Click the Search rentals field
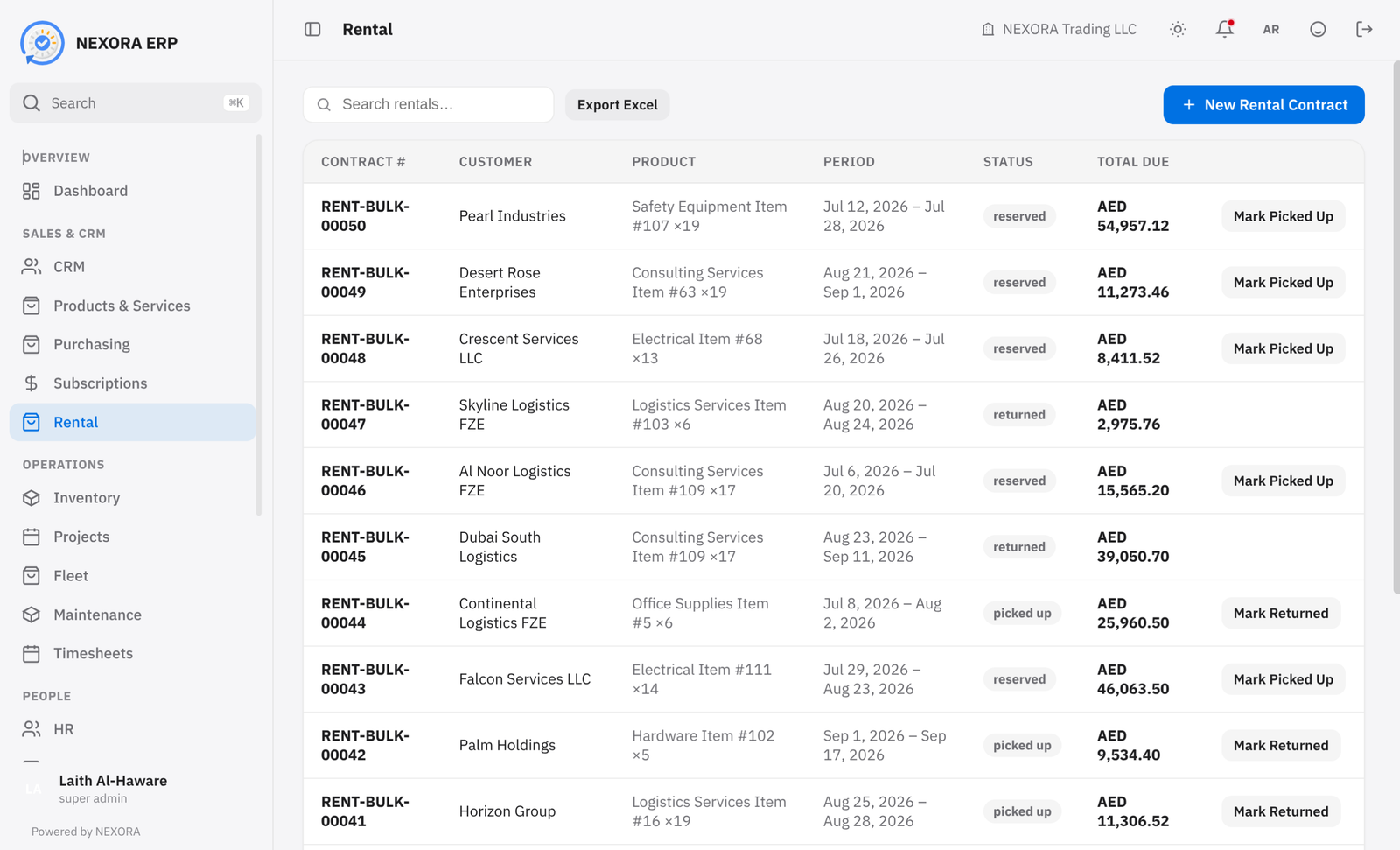1400x850 pixels. [x=429, y=104]
